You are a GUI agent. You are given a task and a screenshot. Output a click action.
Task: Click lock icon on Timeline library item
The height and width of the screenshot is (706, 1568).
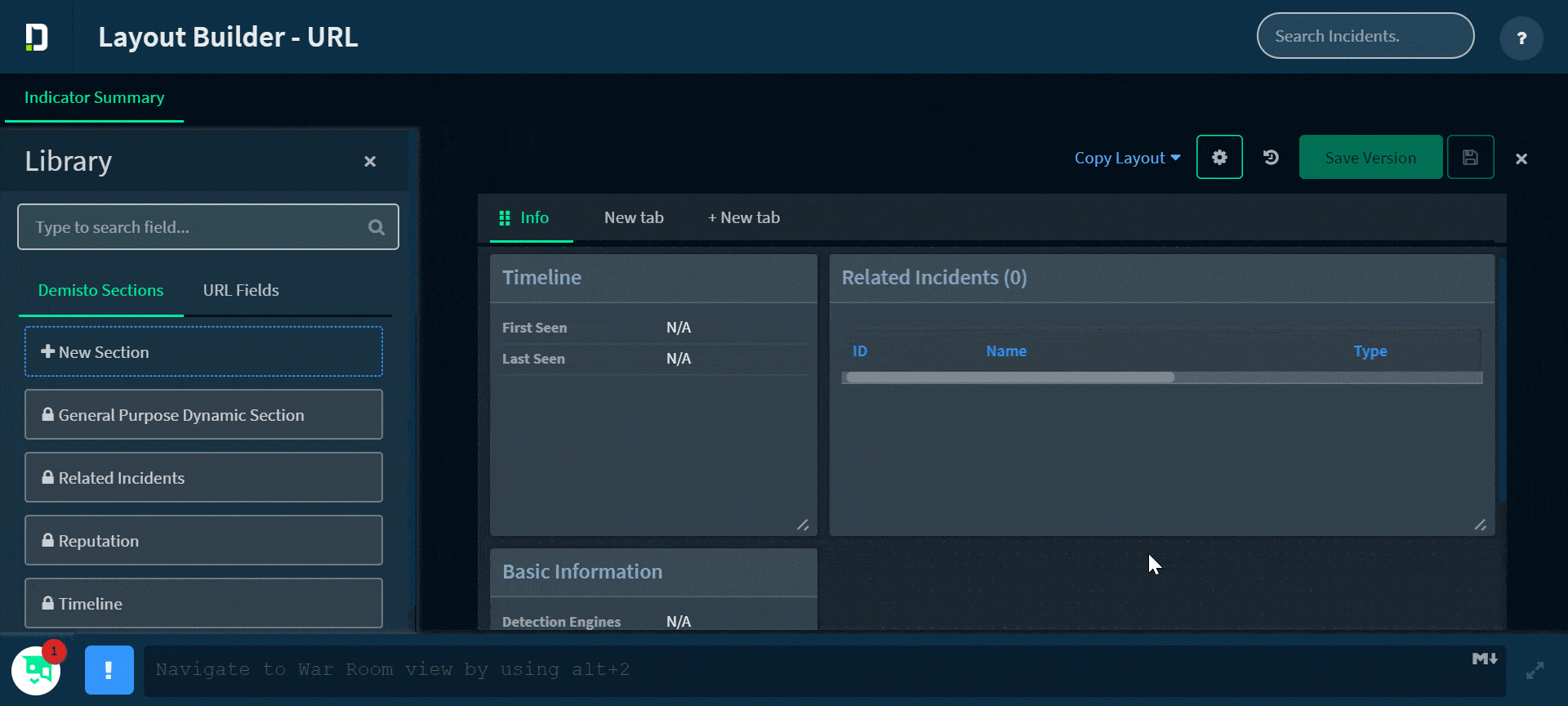pos(48,603)
